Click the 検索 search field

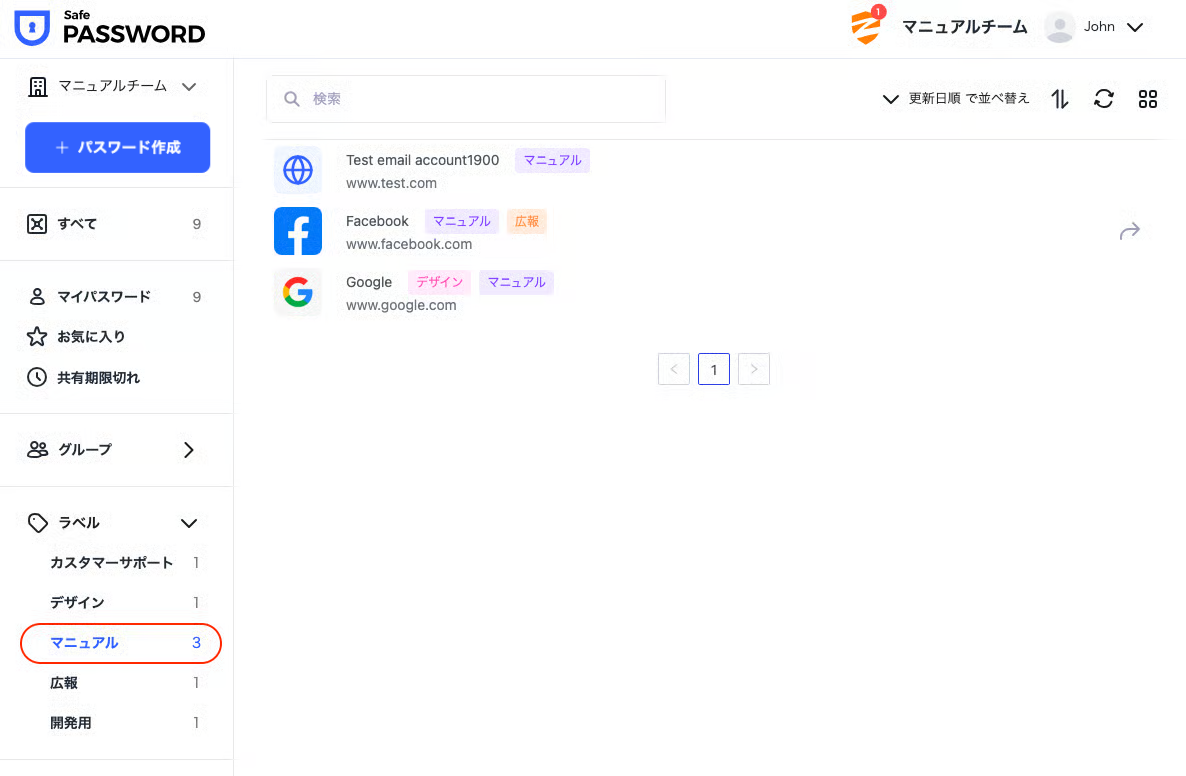[466, 99]
